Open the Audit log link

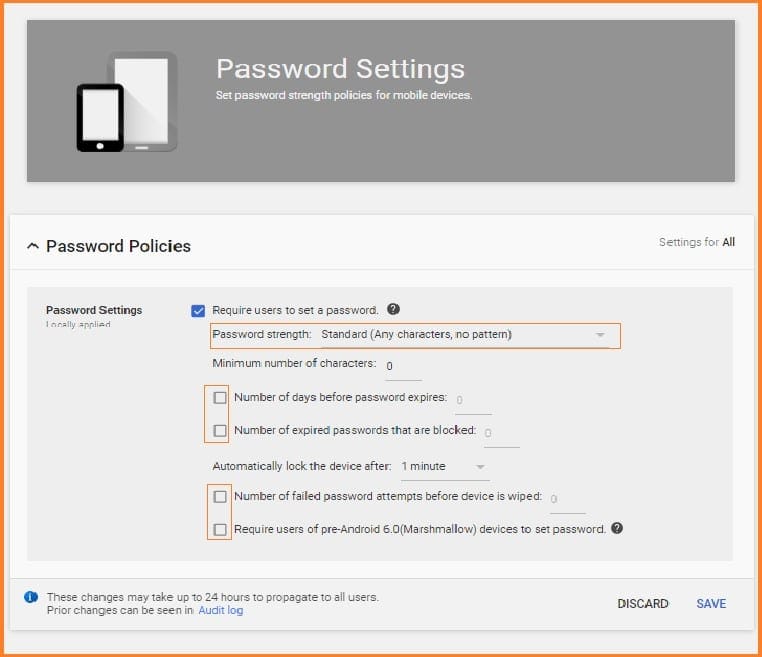point(220,610)
